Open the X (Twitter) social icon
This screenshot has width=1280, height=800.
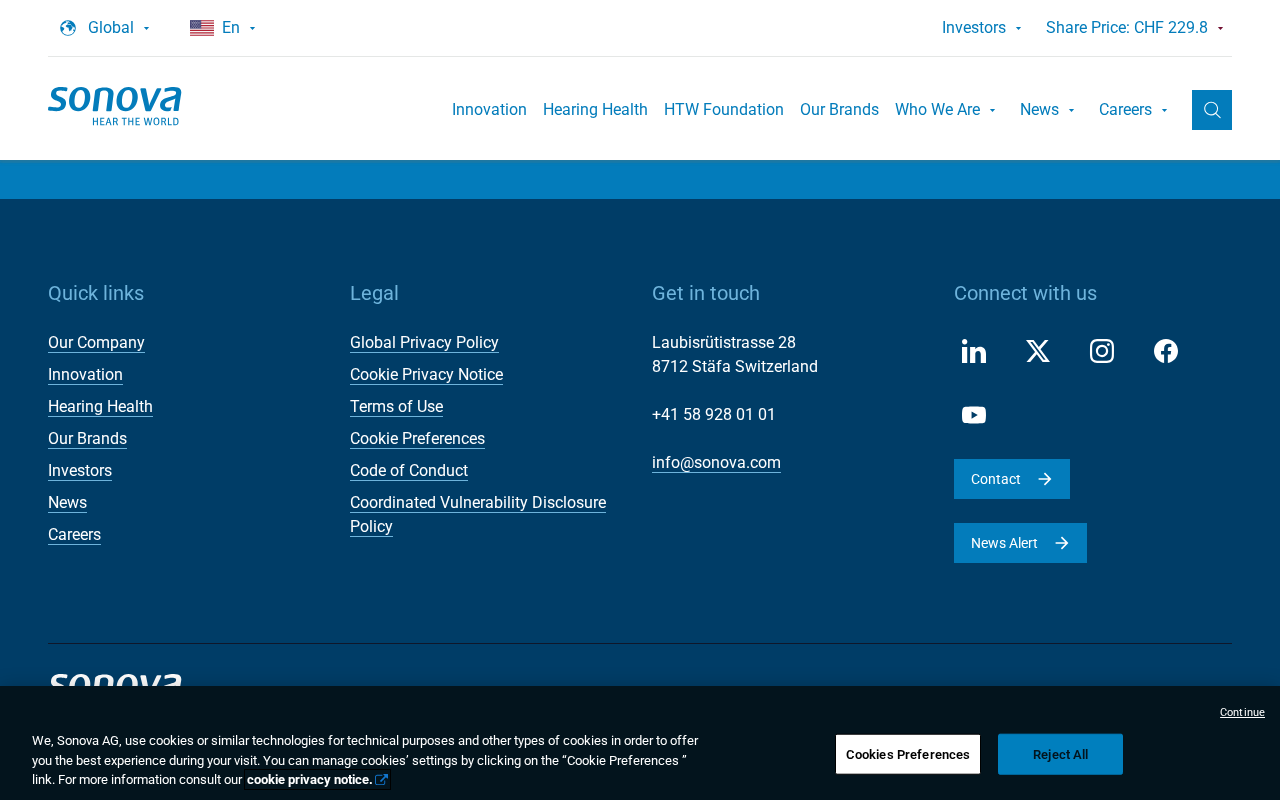click(1038, 351)
